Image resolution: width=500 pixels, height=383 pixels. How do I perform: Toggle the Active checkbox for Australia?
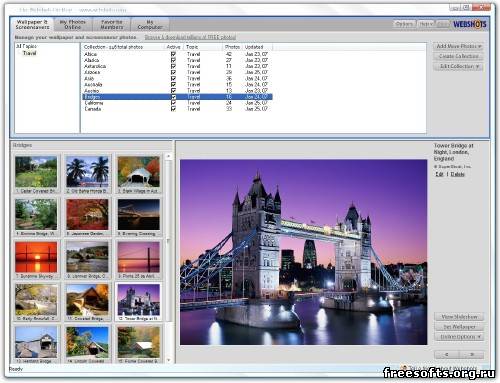click(x=173, y=84)
